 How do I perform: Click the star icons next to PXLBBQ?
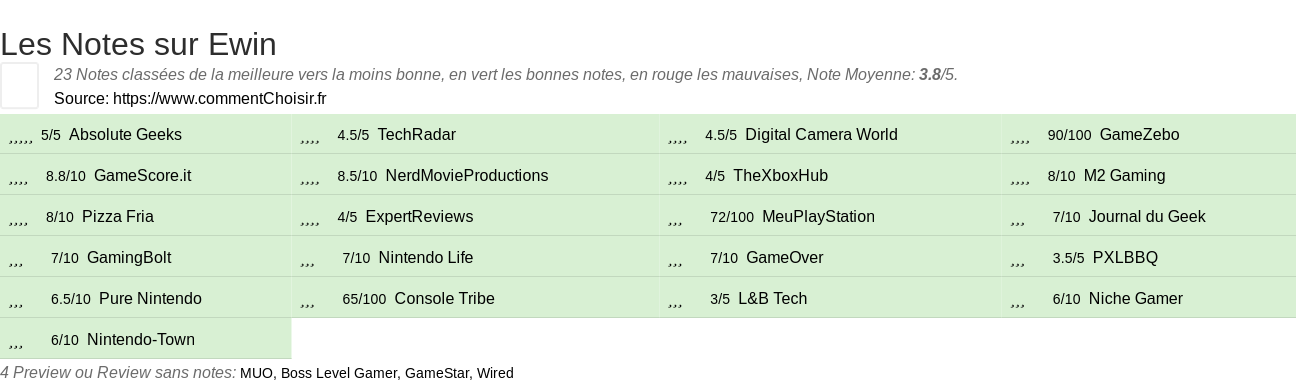[x=1019, y=258]
